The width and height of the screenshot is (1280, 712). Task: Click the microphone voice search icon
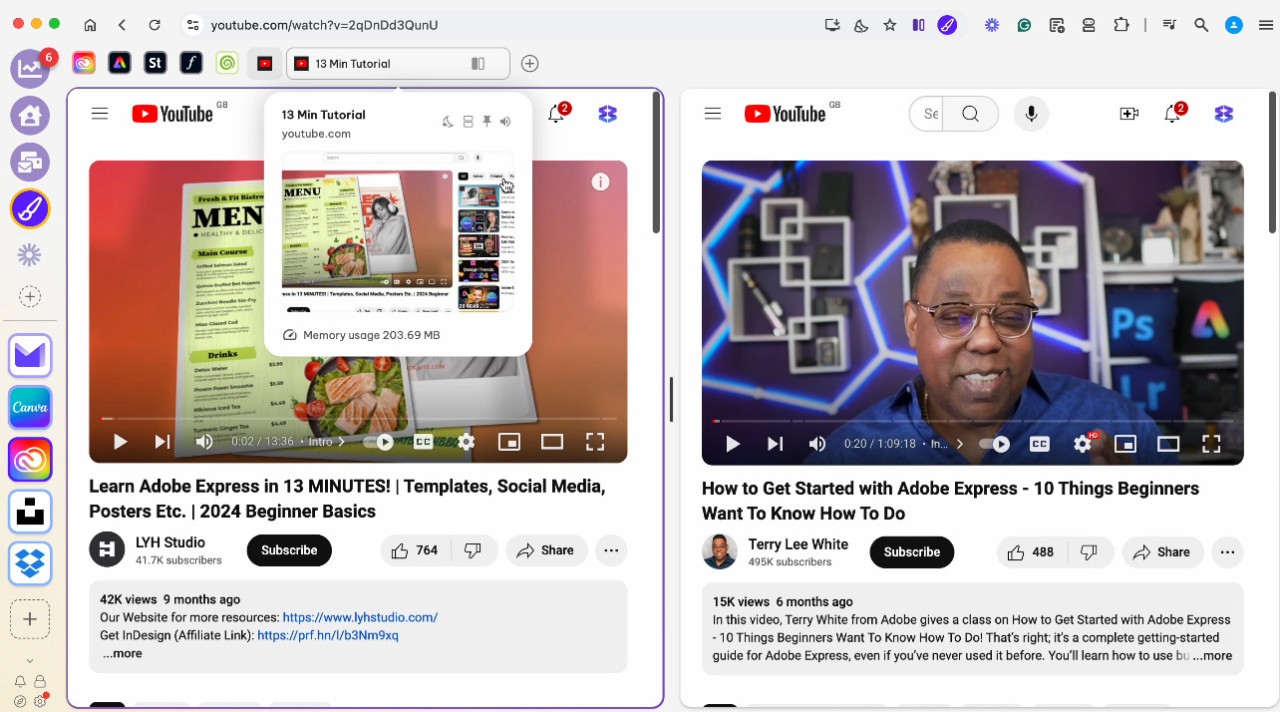tap(1031, 114)
